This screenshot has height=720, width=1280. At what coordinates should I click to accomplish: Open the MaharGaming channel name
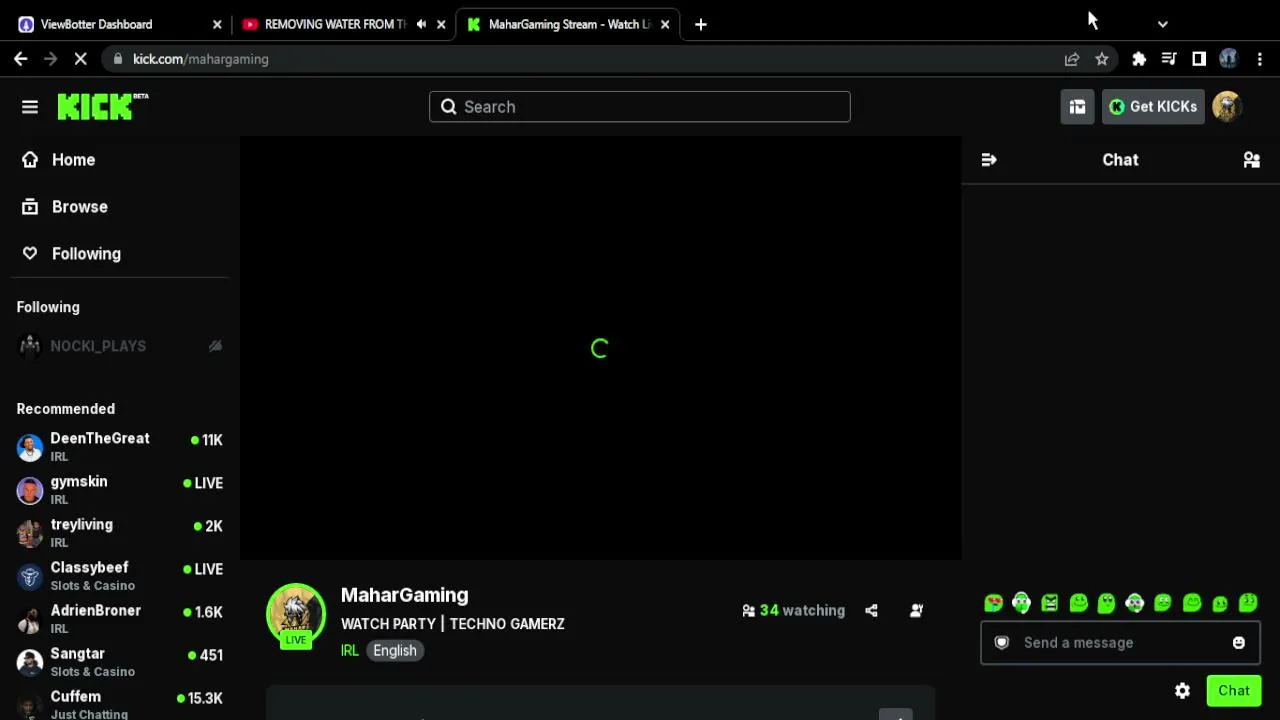[x=404, y=595]
